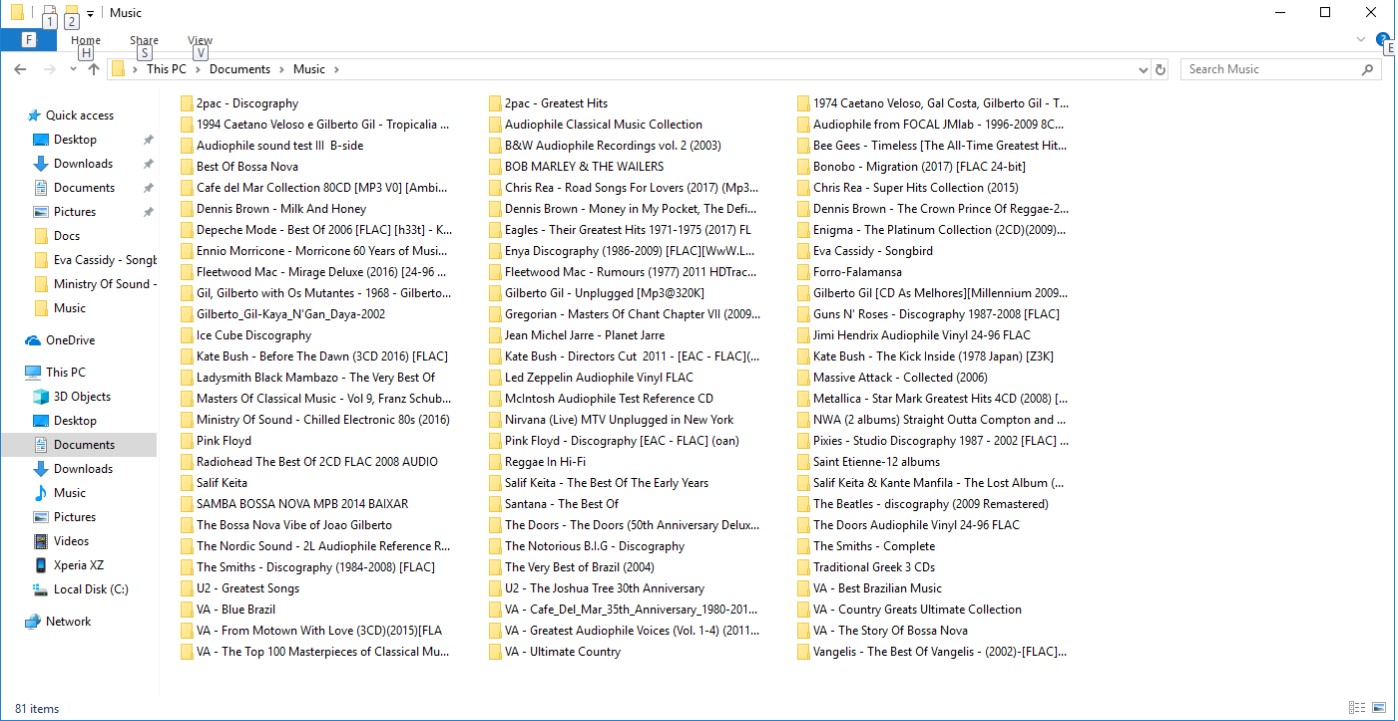This screenshot has width=1398, height=721.
Task: Select Documents in the address breadcrumb
Action: click(x=240, y=69)
